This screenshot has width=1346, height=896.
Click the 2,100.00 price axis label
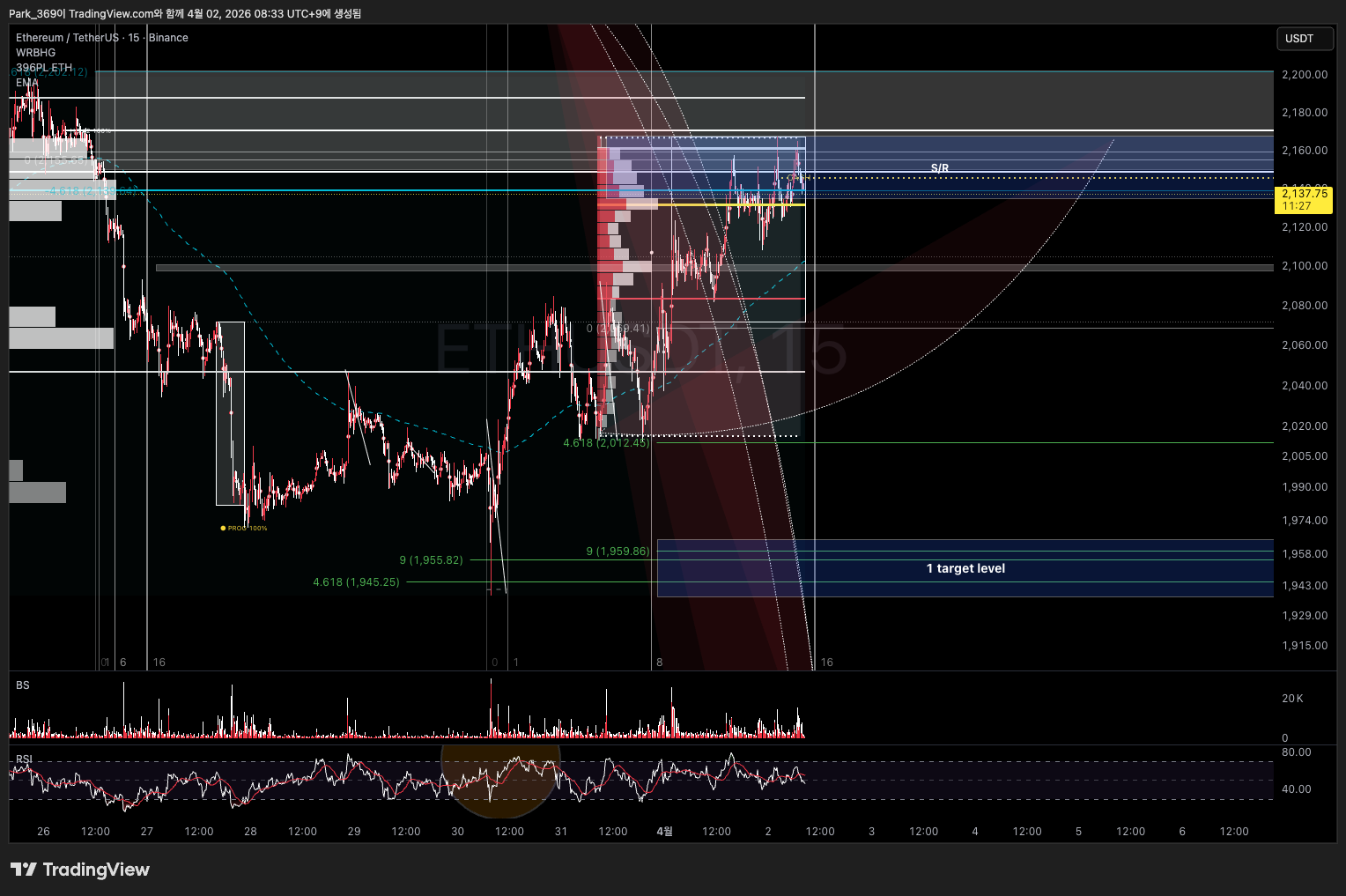[x=1305, y=266]
